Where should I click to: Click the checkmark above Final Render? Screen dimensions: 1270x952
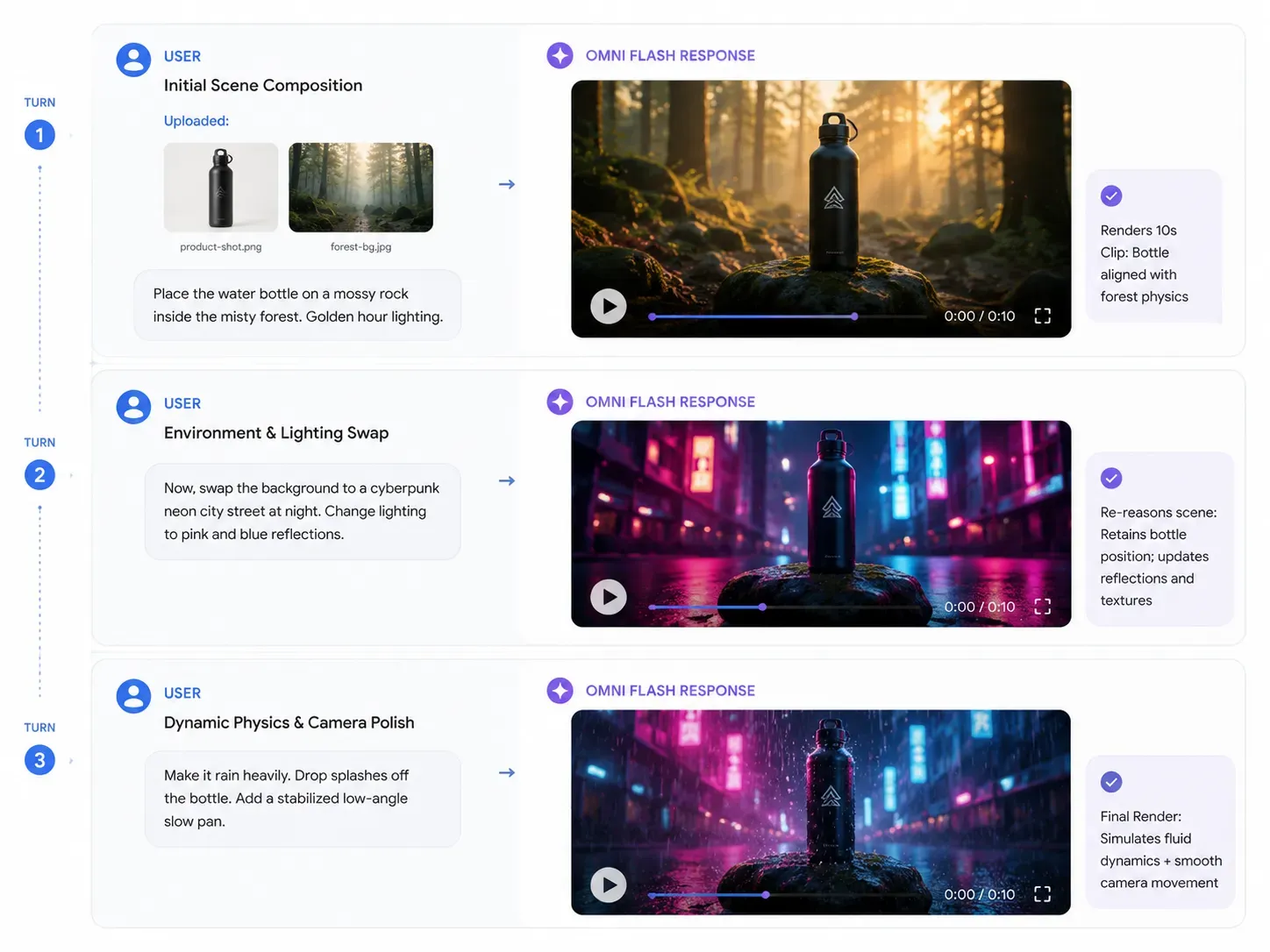pyautogui.click(x=1111, y=782)
